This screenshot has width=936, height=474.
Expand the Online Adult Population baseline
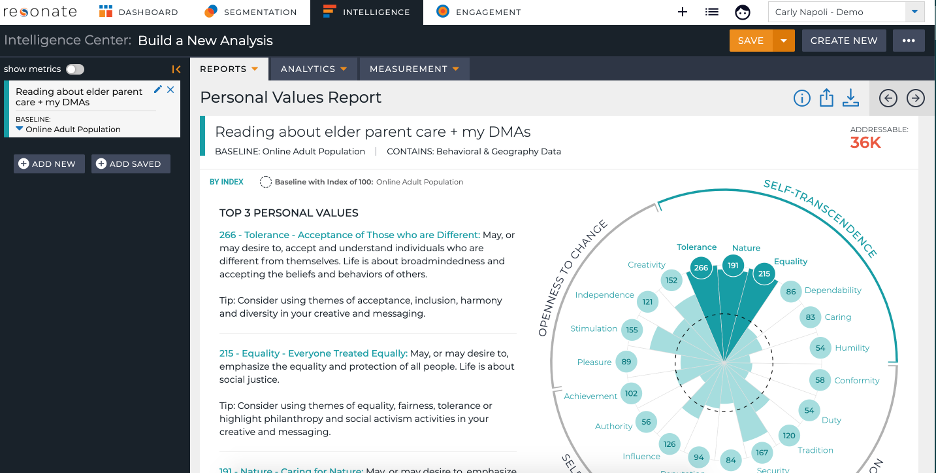click(20, 129)
